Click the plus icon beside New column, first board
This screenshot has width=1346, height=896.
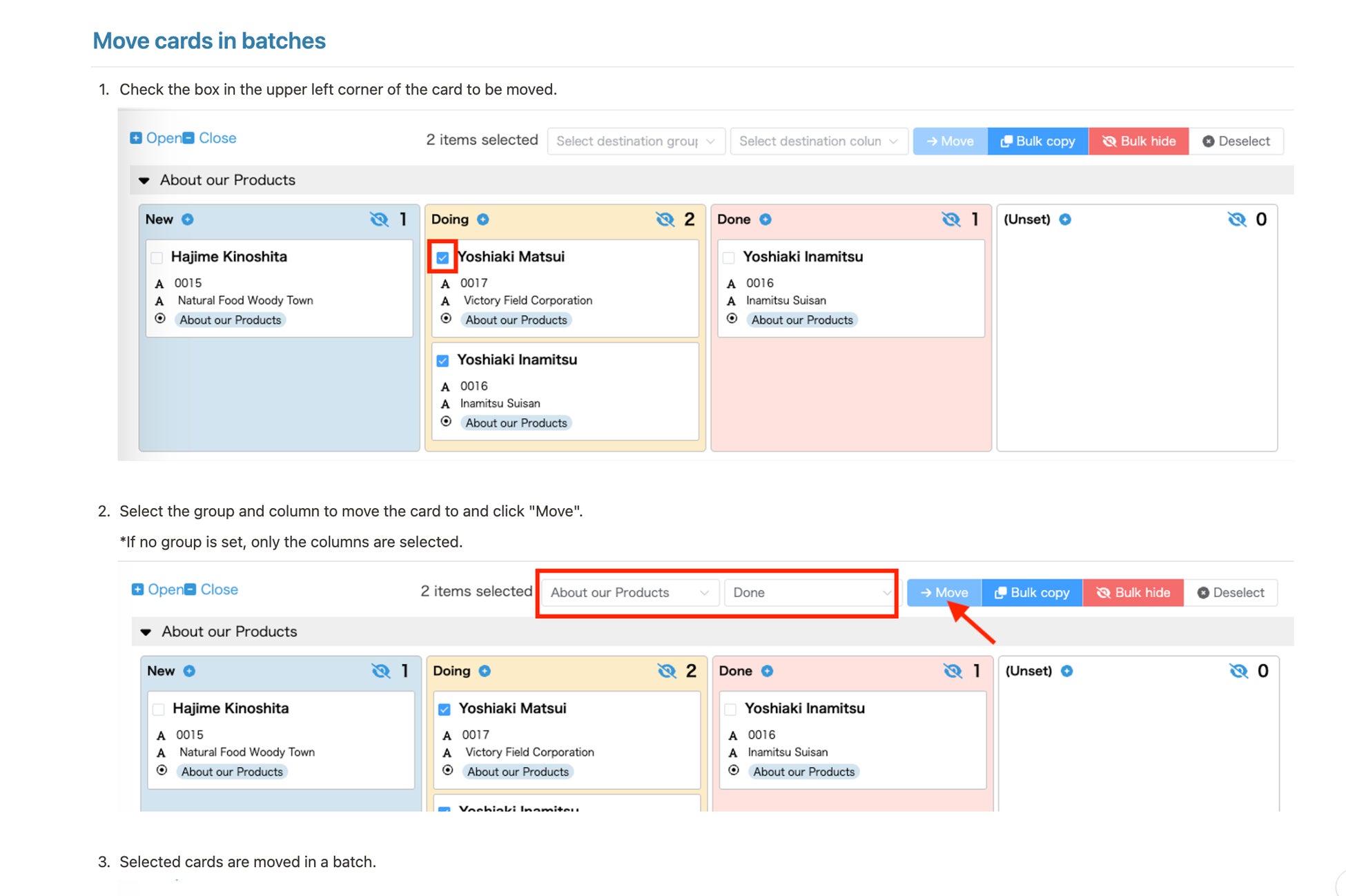coord(187,220)
